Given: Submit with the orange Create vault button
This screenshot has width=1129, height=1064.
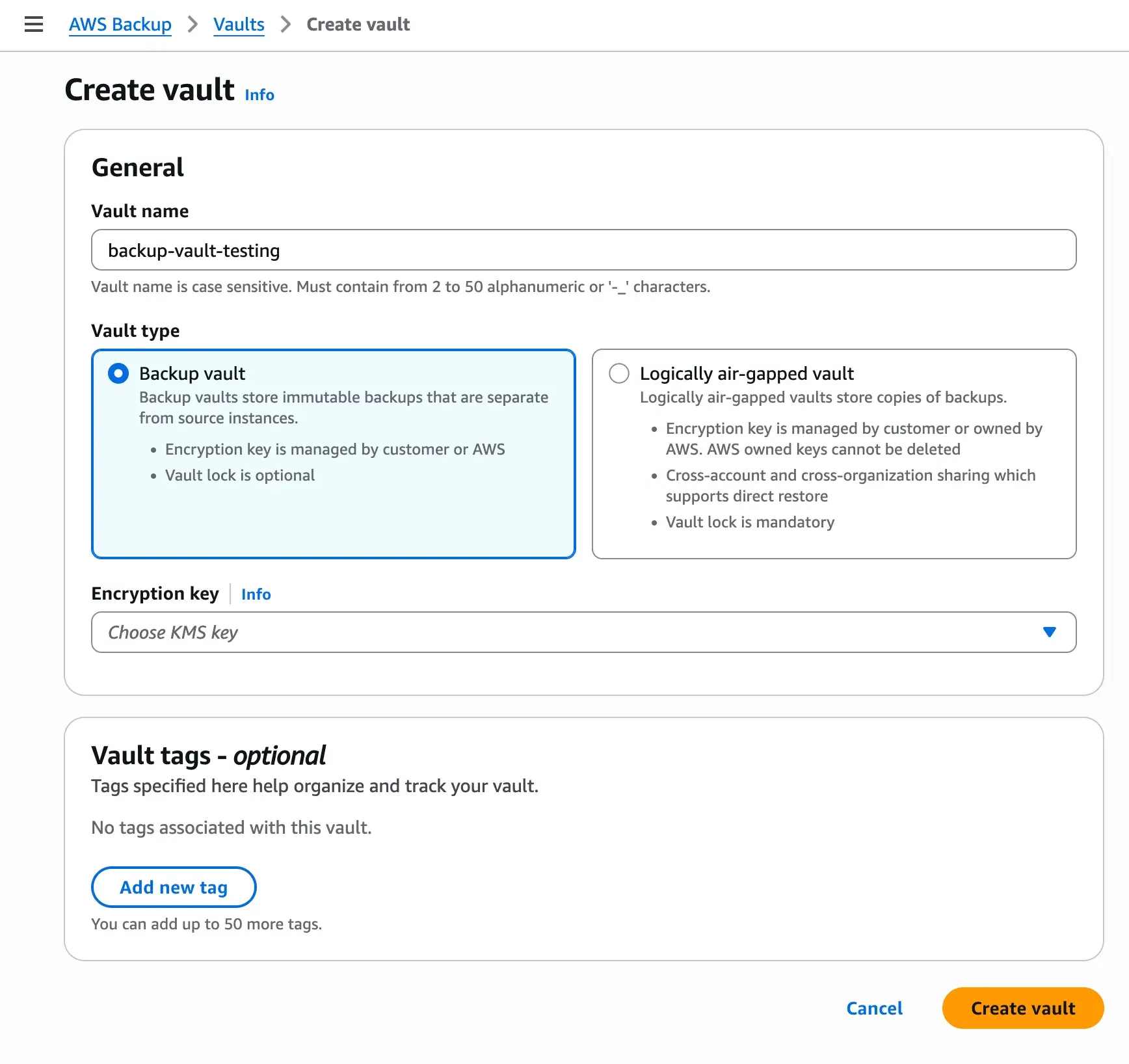Looking at the screenshot, I should pyautogui.click(x=1022, y=1008).
